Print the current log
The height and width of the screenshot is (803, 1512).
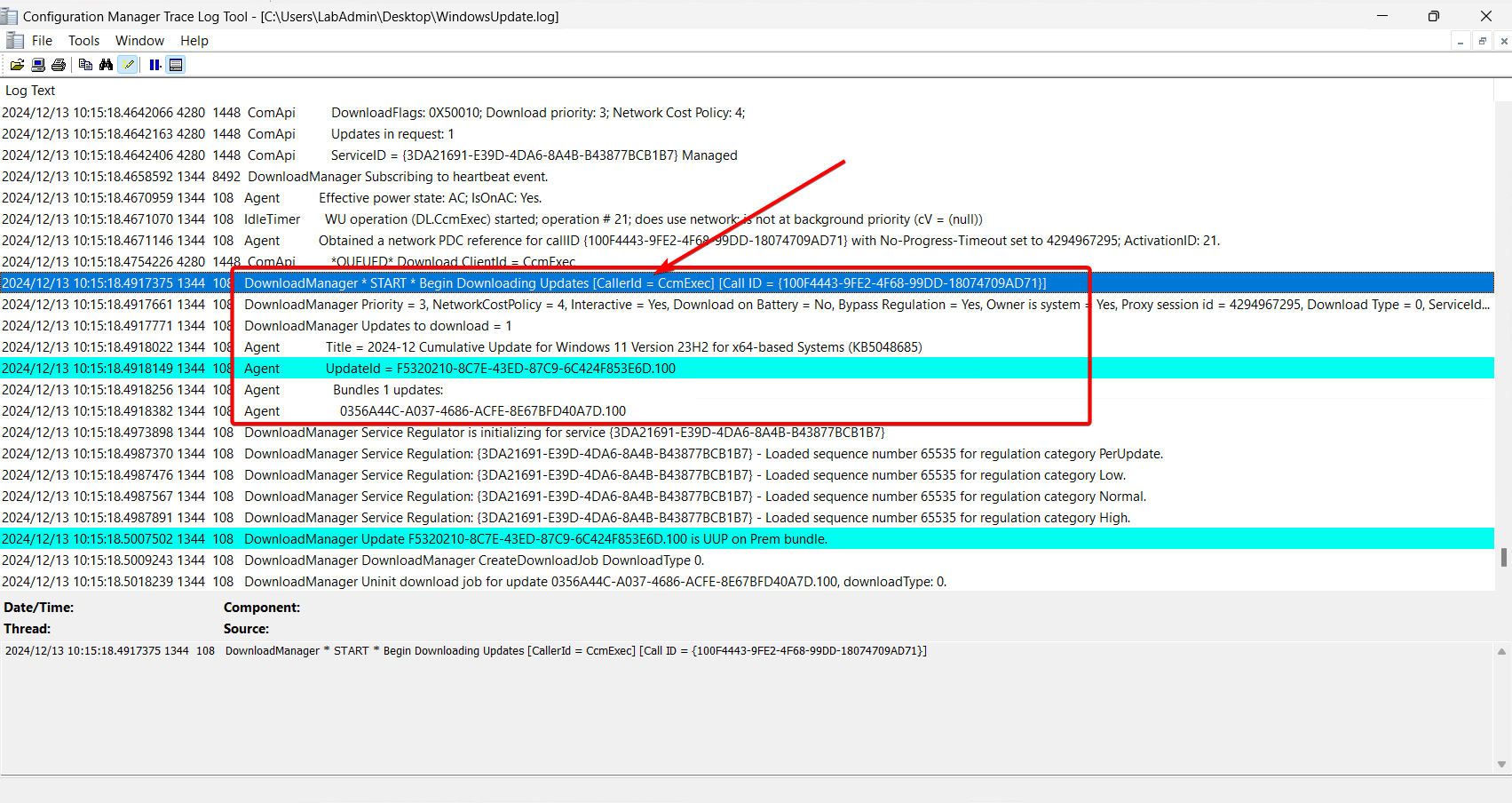[x=59, y=64]
